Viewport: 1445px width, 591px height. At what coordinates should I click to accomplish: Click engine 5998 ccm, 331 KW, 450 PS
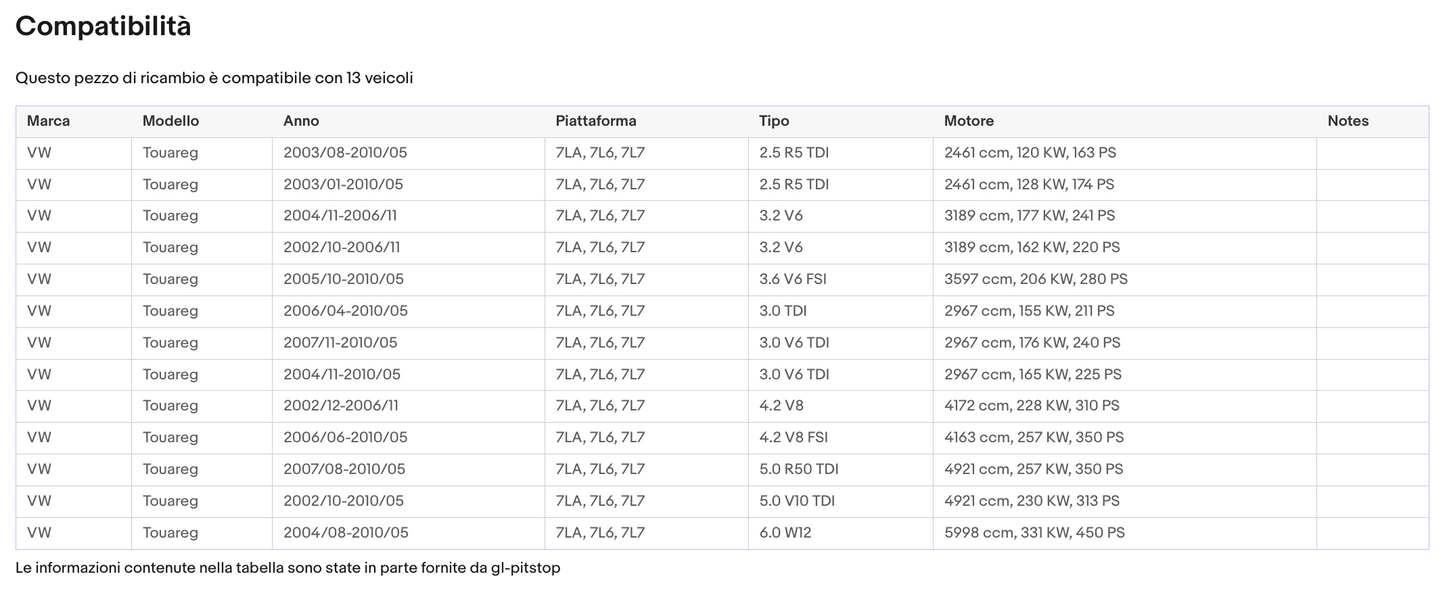tap(1034, 533)
